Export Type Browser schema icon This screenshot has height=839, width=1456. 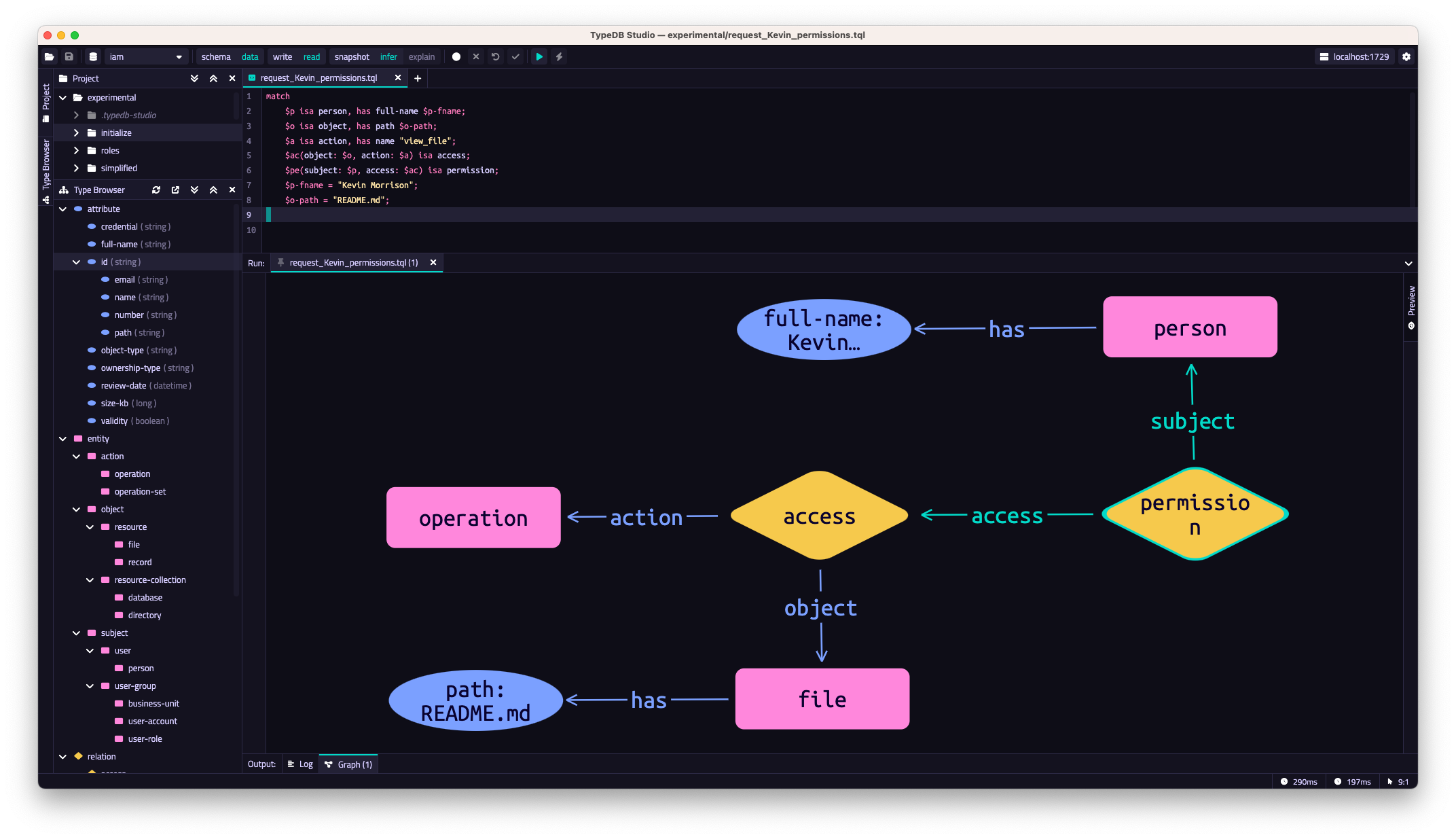pos(175,190)
